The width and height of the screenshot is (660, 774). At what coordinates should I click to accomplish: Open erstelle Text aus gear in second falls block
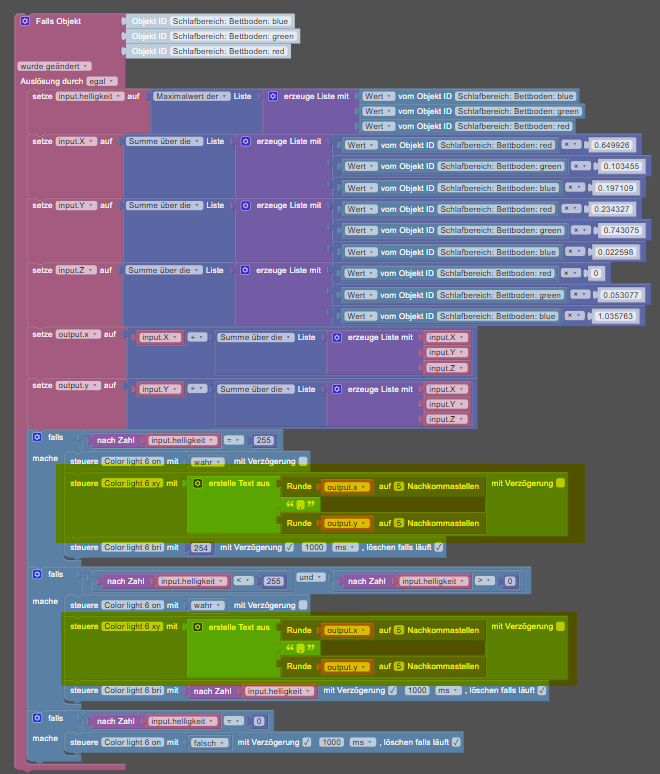click(x=197, y=627)
